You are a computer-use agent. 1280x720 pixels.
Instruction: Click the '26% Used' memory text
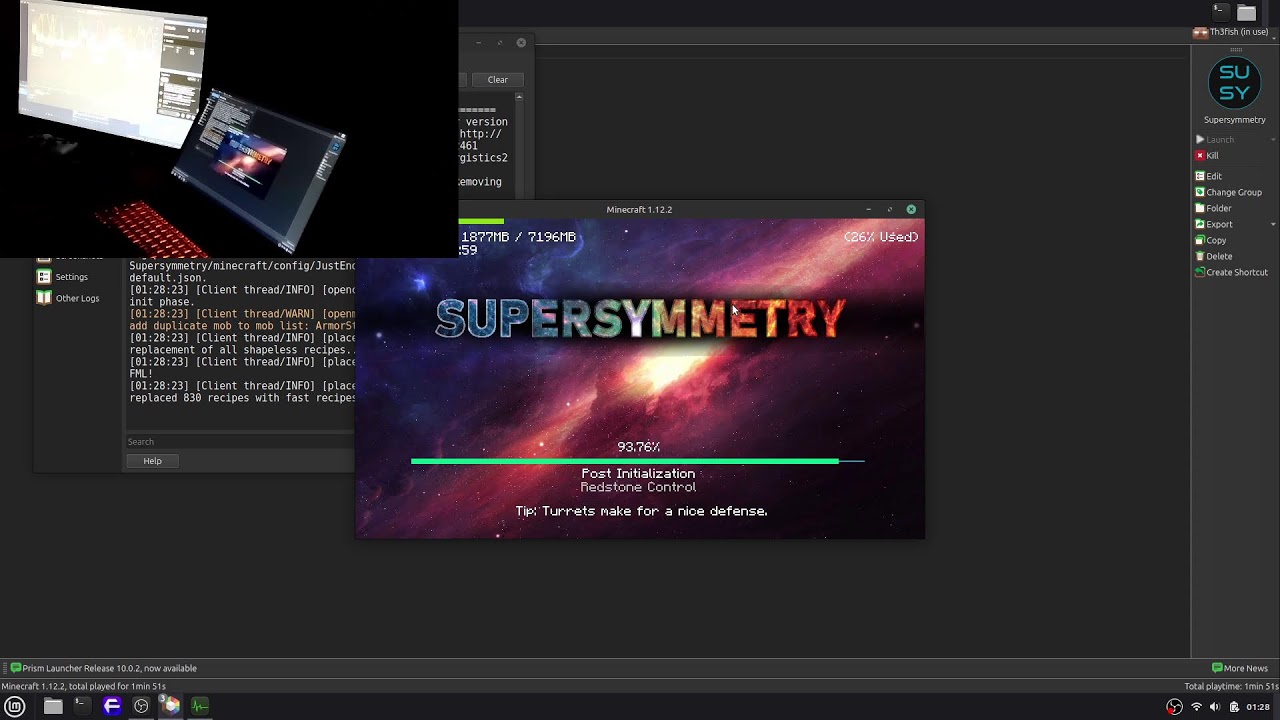point(881,237)
